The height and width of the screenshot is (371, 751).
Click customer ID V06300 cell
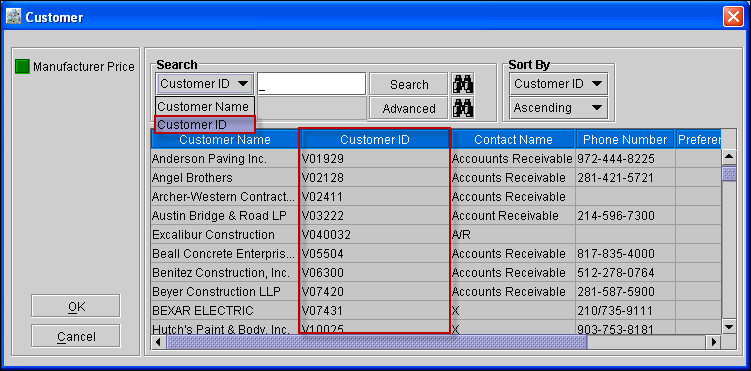pos(375,272)
